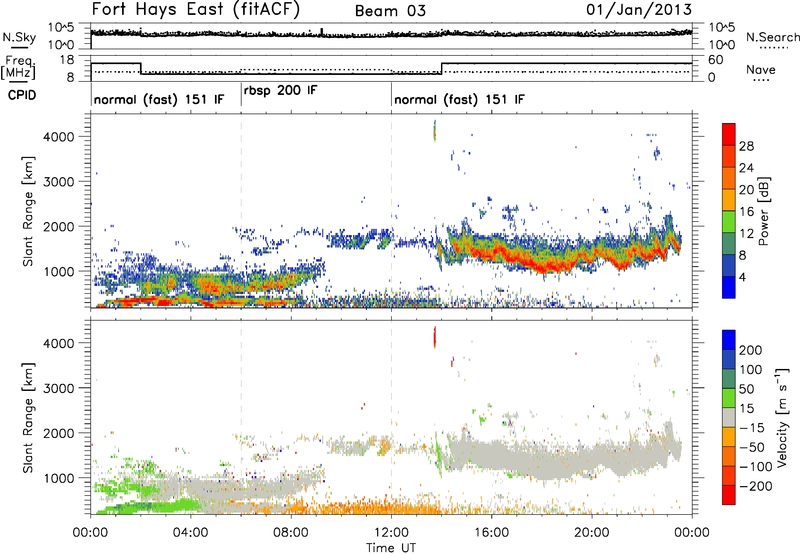
Task: Click the blue bottom of power color bar
Action: pos(729,287)
